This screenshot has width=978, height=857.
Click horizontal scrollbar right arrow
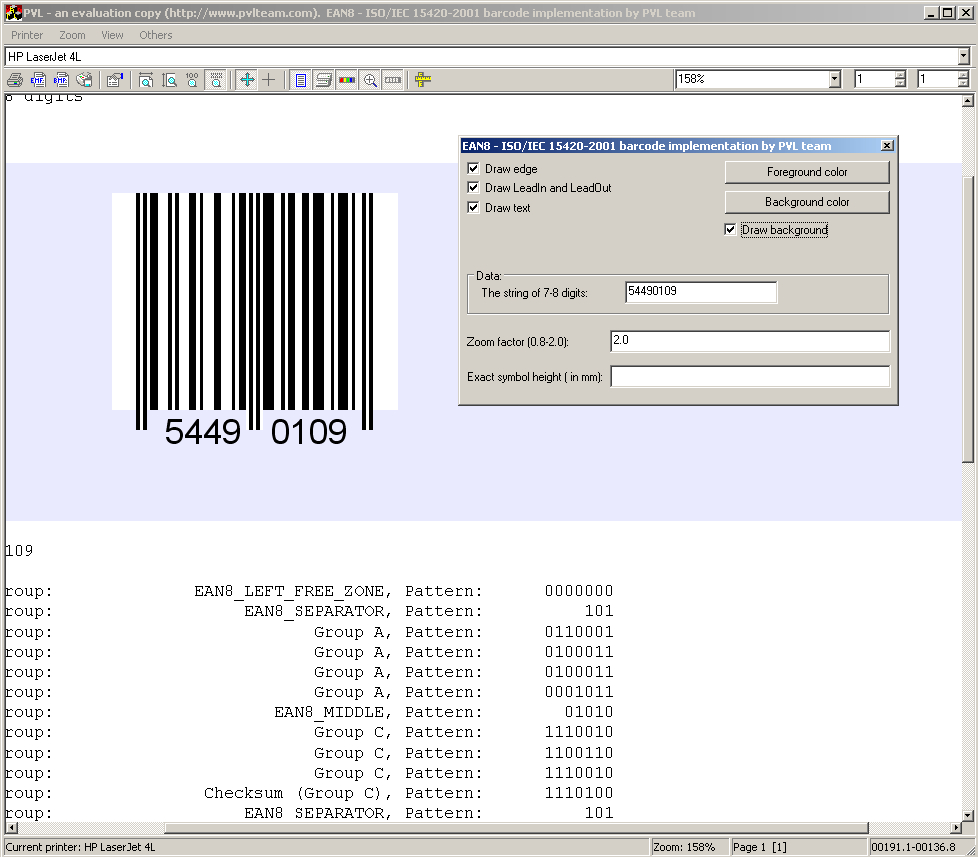(956, 828)
